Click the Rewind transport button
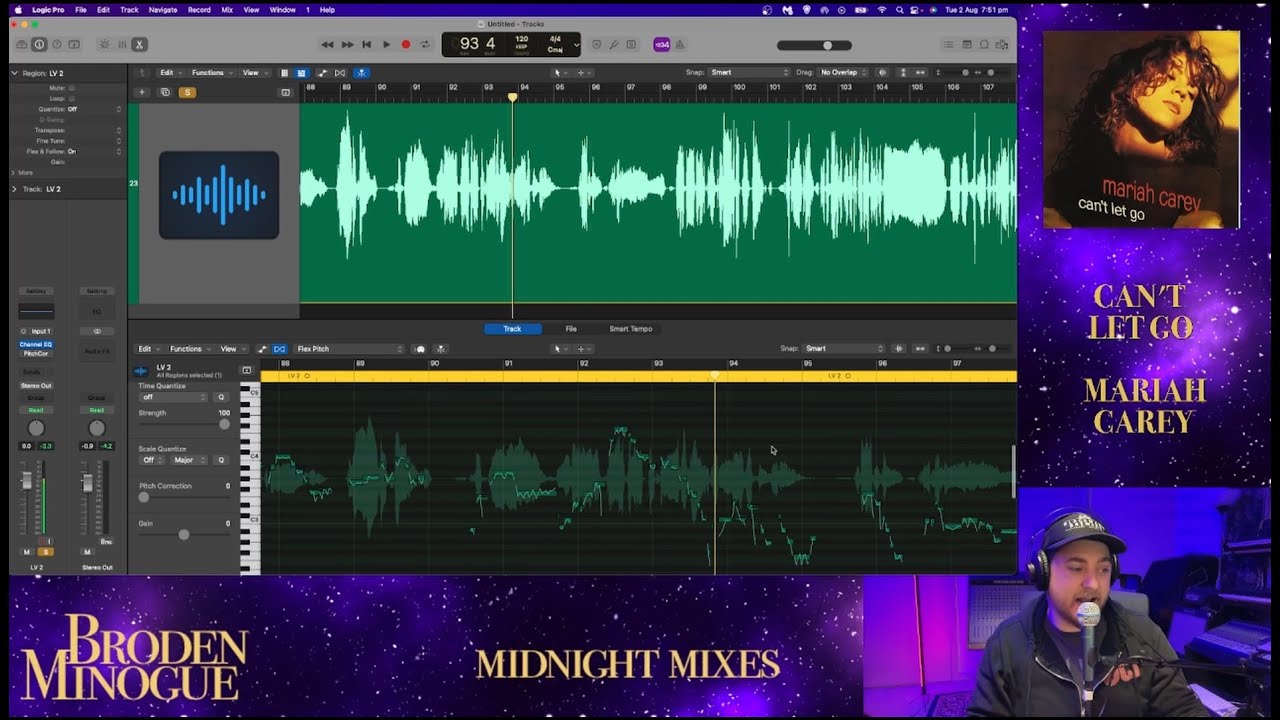This screenshot has height=720, width=1280. coord(327,44)
